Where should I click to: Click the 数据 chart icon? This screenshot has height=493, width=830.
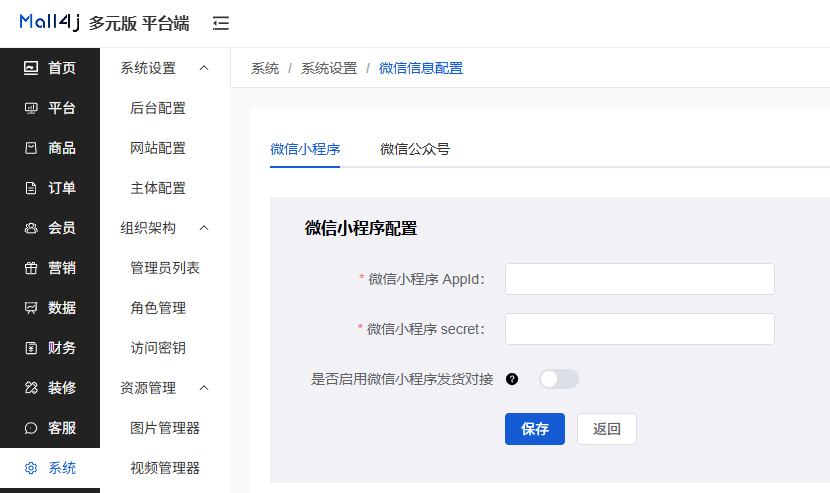[x=31, y=308]
